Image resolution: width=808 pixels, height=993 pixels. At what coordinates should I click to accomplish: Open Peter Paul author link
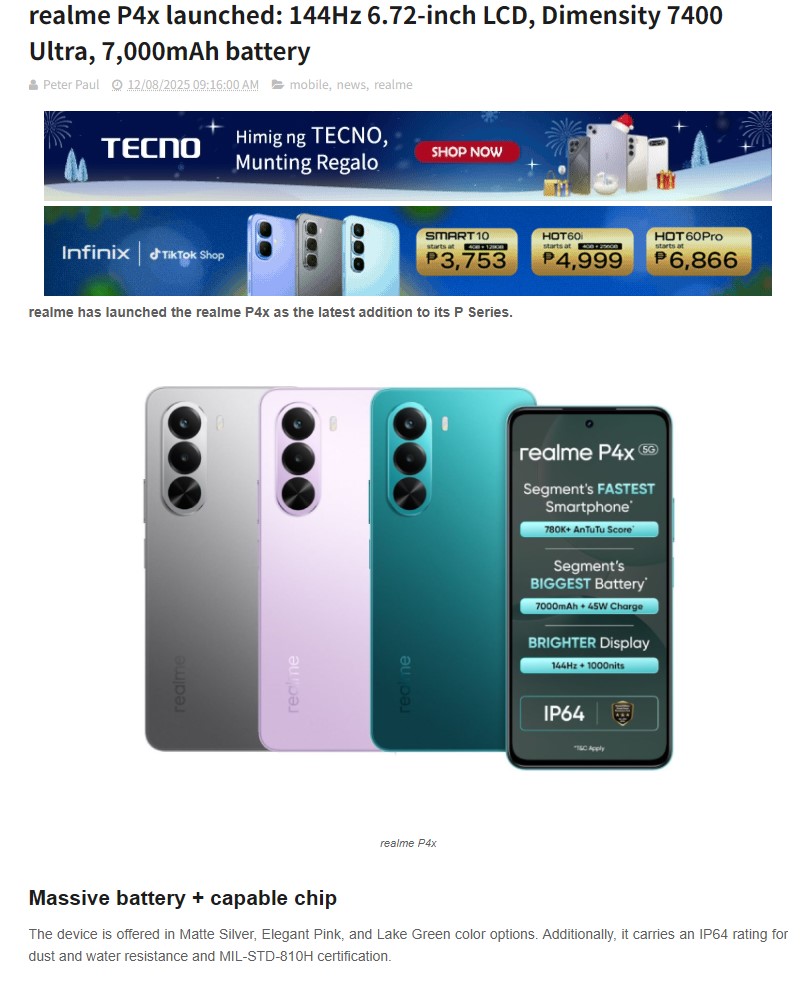(x=71, y=85)
